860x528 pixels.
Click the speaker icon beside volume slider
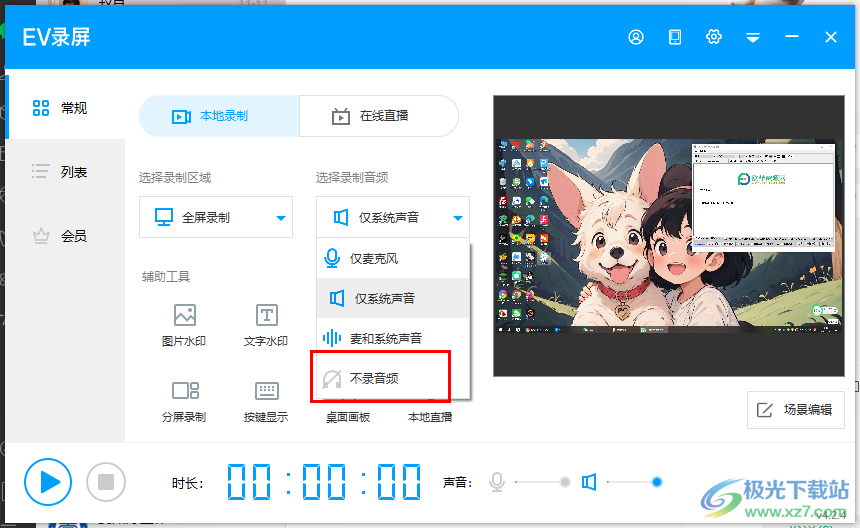coord(589,482)
